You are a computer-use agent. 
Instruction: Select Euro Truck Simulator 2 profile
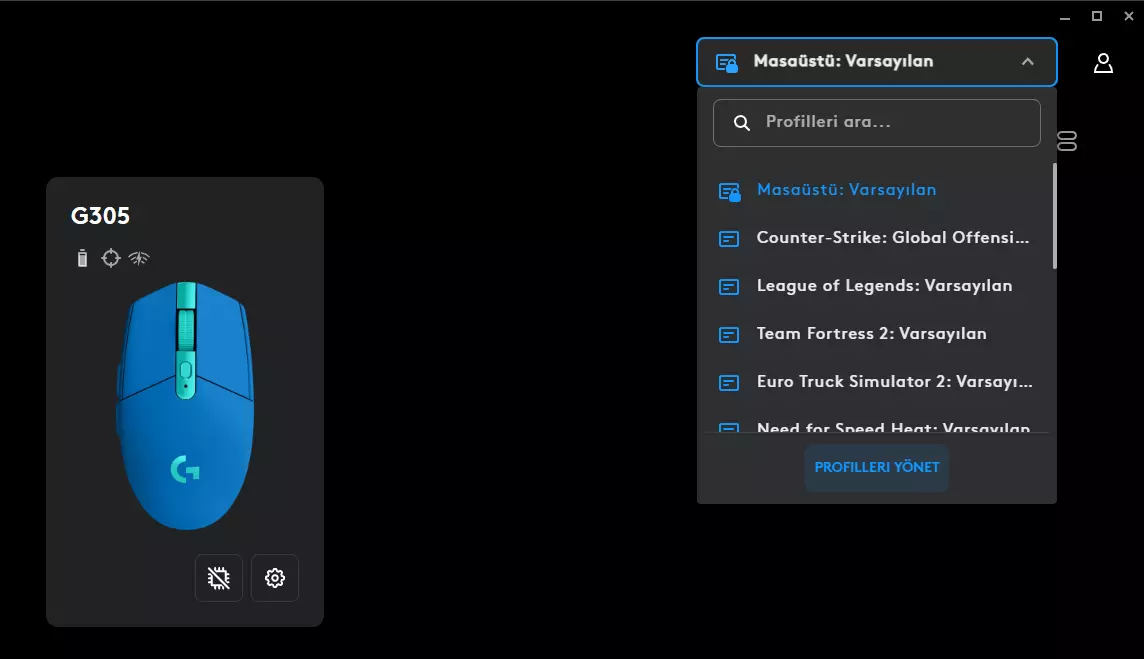(877, 382)
